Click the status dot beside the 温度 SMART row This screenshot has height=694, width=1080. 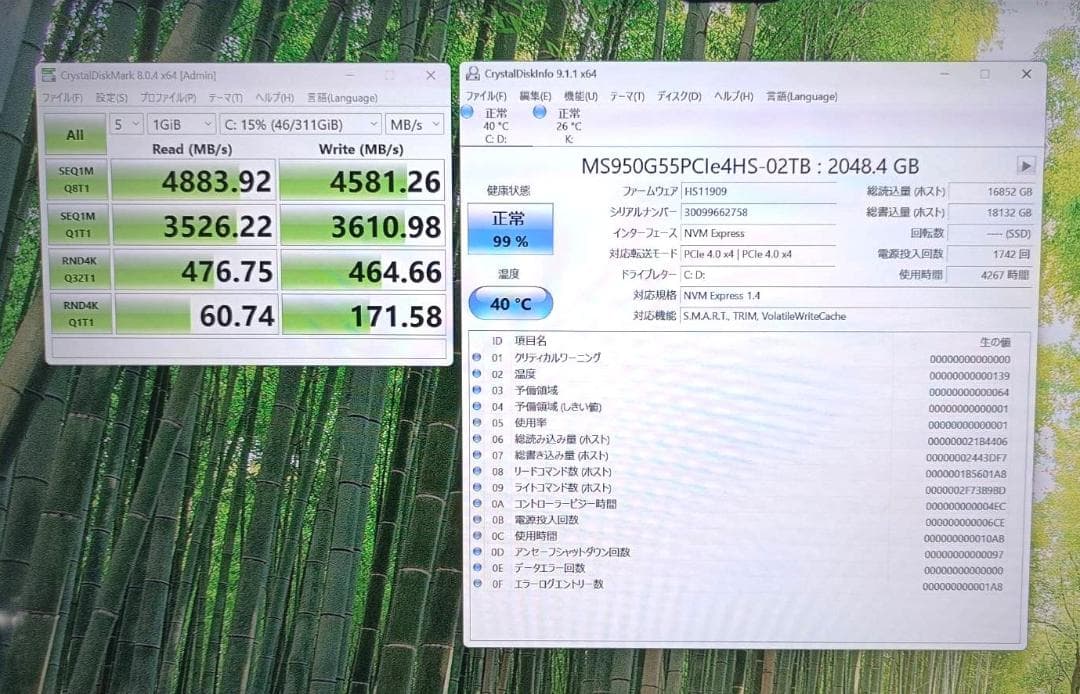[x=478, y=374]
